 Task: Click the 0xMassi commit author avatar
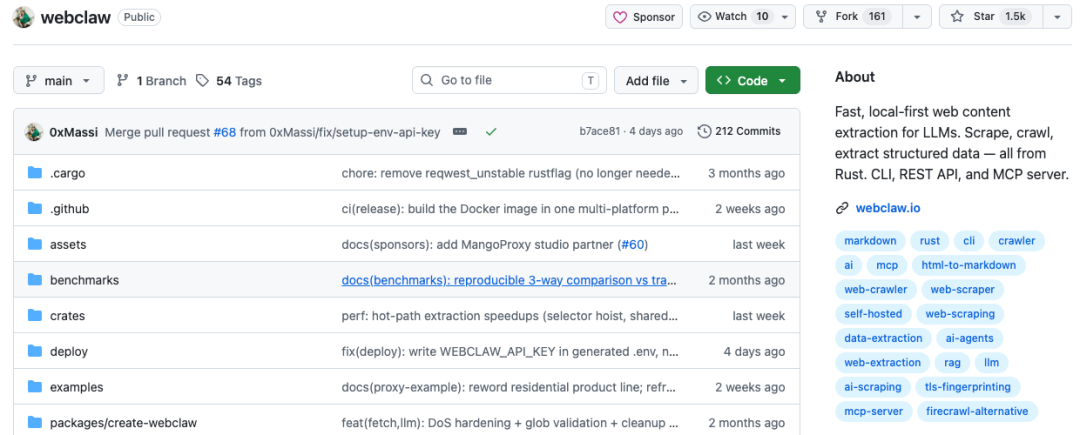(x=34, y=131)
